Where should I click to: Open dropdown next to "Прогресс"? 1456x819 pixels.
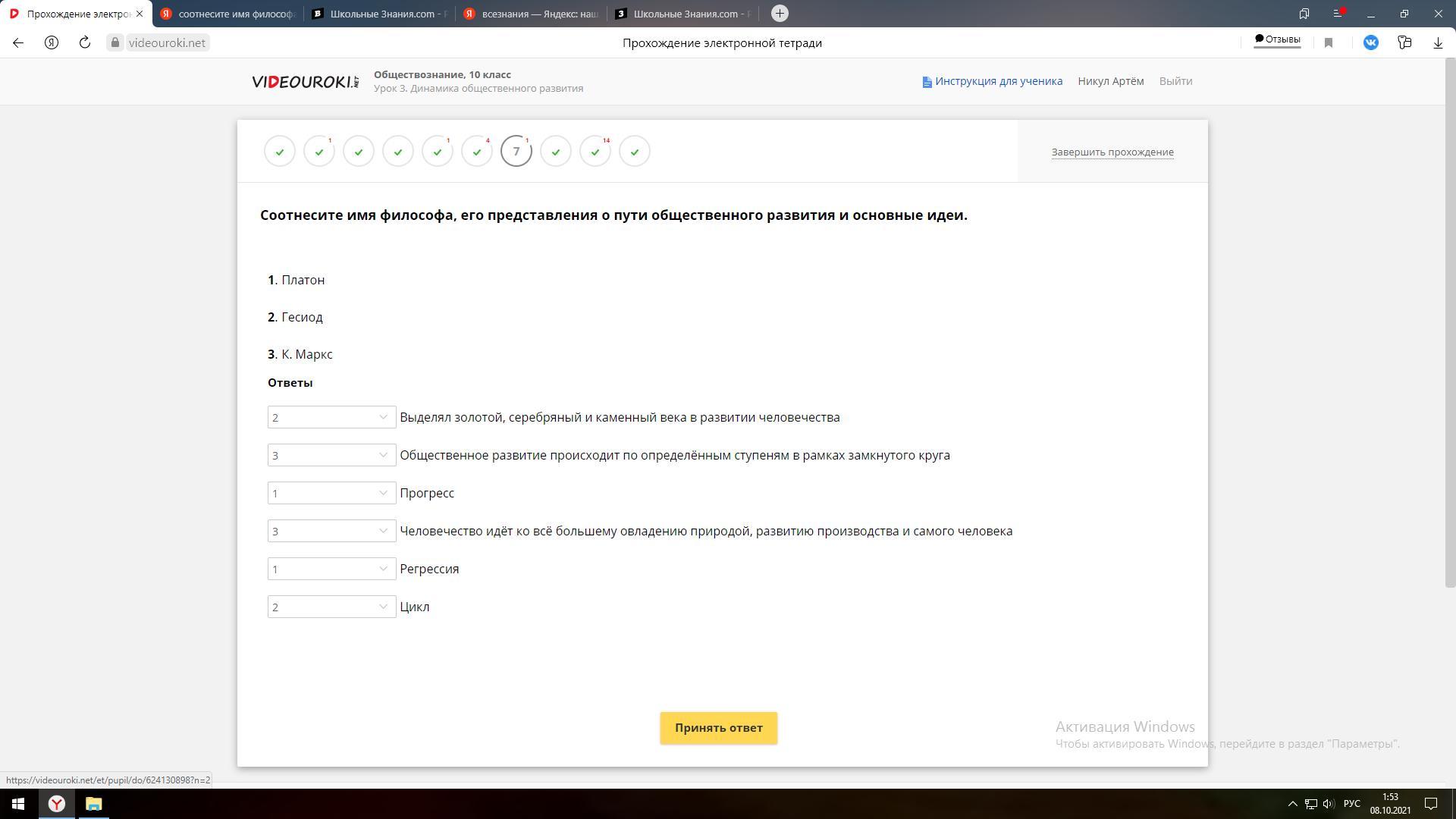331,493
